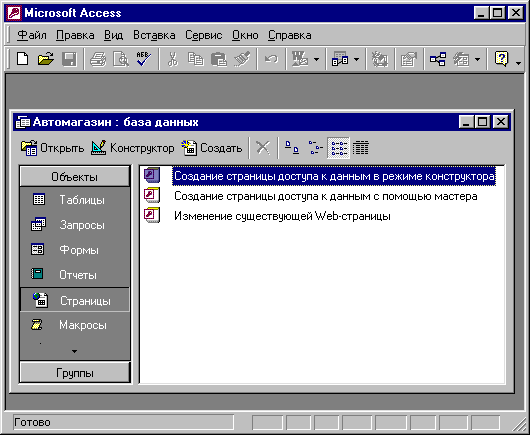This screenshot has height=435, width=530.
Task: Expand the New Object dropdown arrow
Action: (477, 60)
